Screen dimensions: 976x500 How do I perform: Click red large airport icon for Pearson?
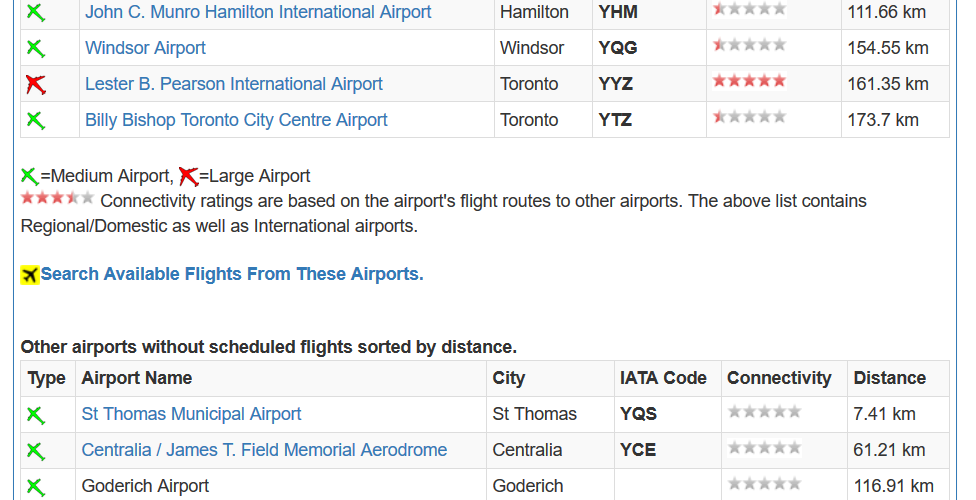coord(36,84)
